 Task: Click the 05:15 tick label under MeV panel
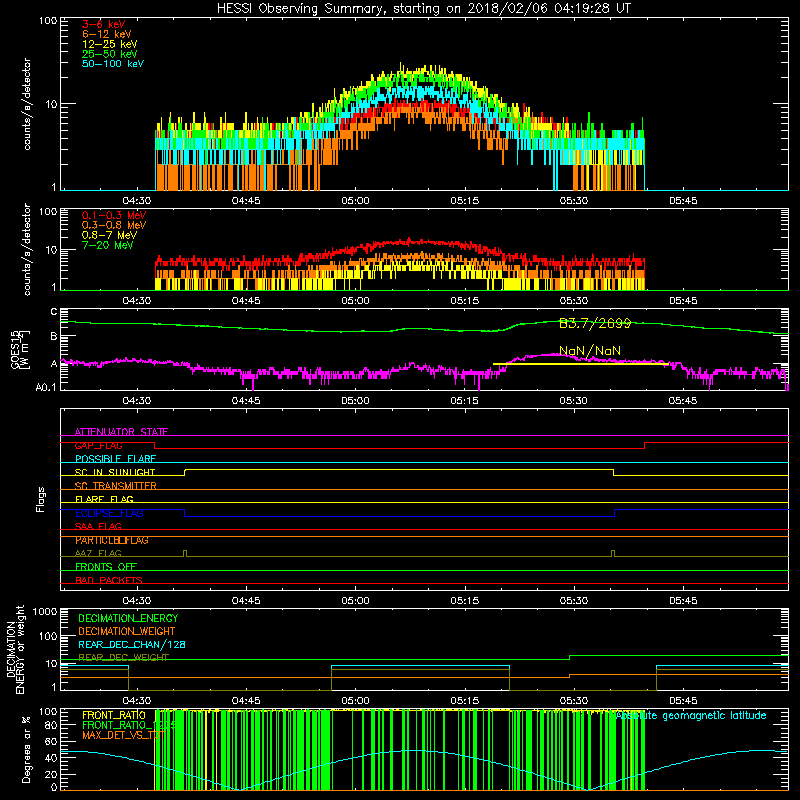pos(464,301)
